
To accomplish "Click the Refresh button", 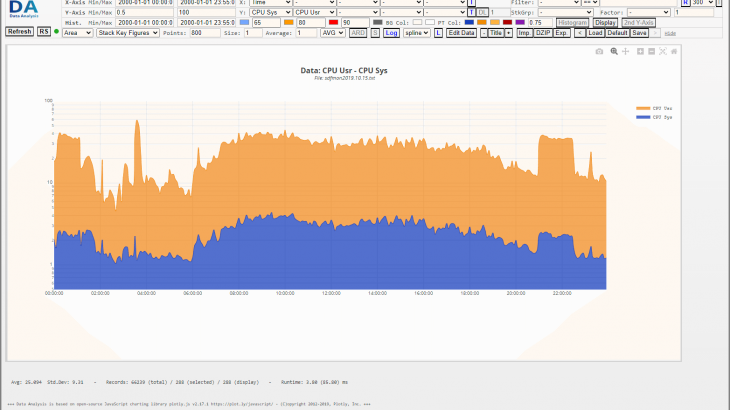I will point(19,32).
